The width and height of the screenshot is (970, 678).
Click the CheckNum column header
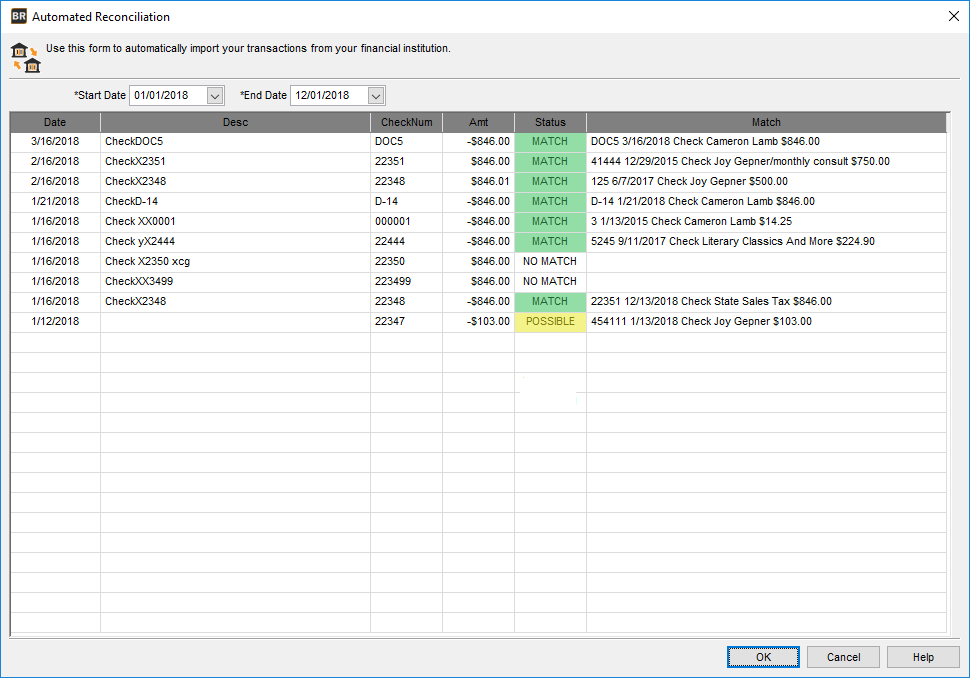(x=407, y=121)
